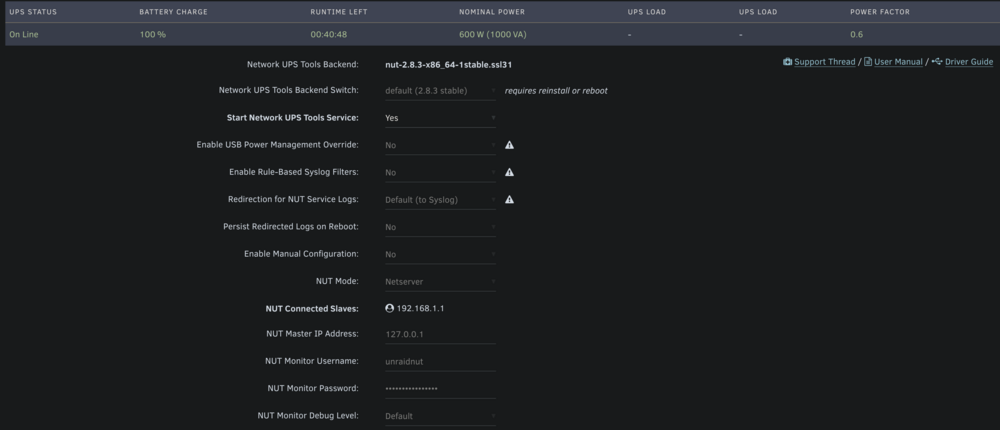Click the 'Start Network UPS Tools Service:' label
This screenshot has width=1000, height=430.
[293, 117]
